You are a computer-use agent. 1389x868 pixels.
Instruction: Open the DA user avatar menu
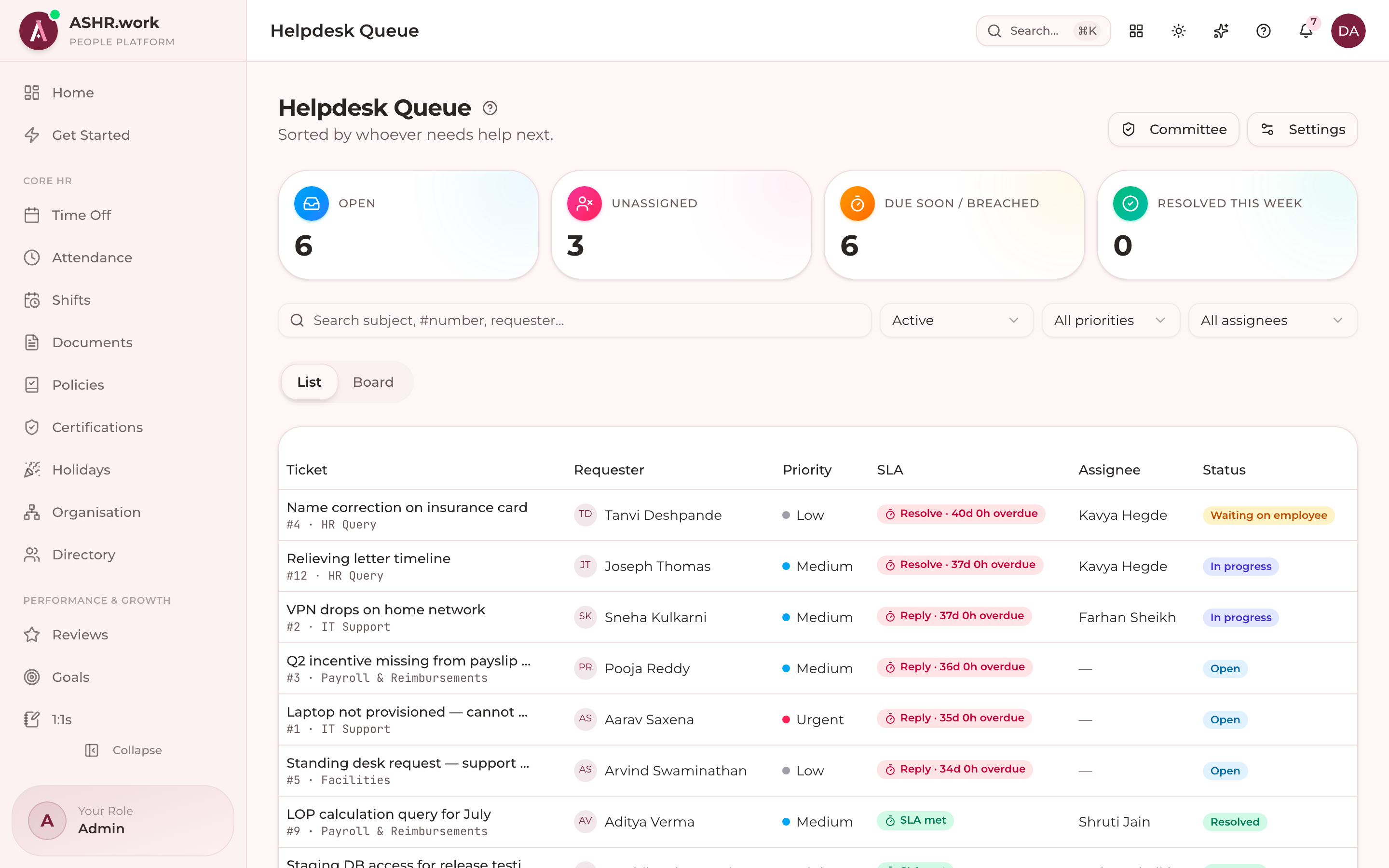coord(1348,31)
